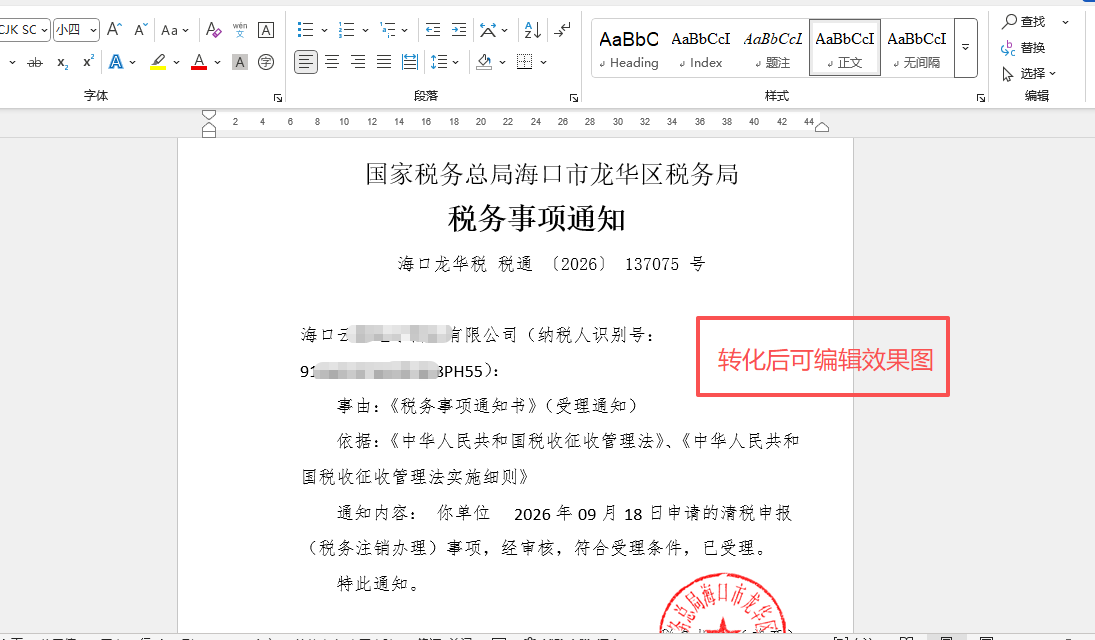Click the document number line 137075 号
The image size is (1095, 640).
(x=552, y=264)
